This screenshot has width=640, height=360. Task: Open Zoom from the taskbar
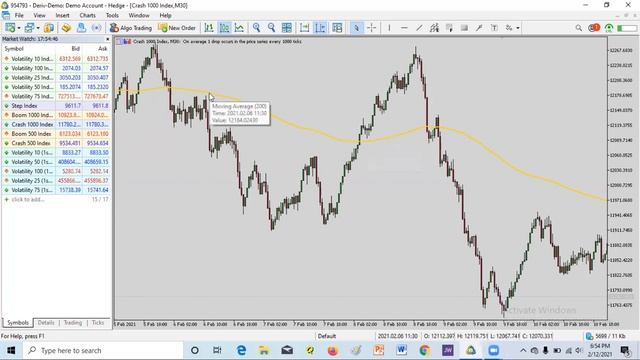[x=493, y=350]
